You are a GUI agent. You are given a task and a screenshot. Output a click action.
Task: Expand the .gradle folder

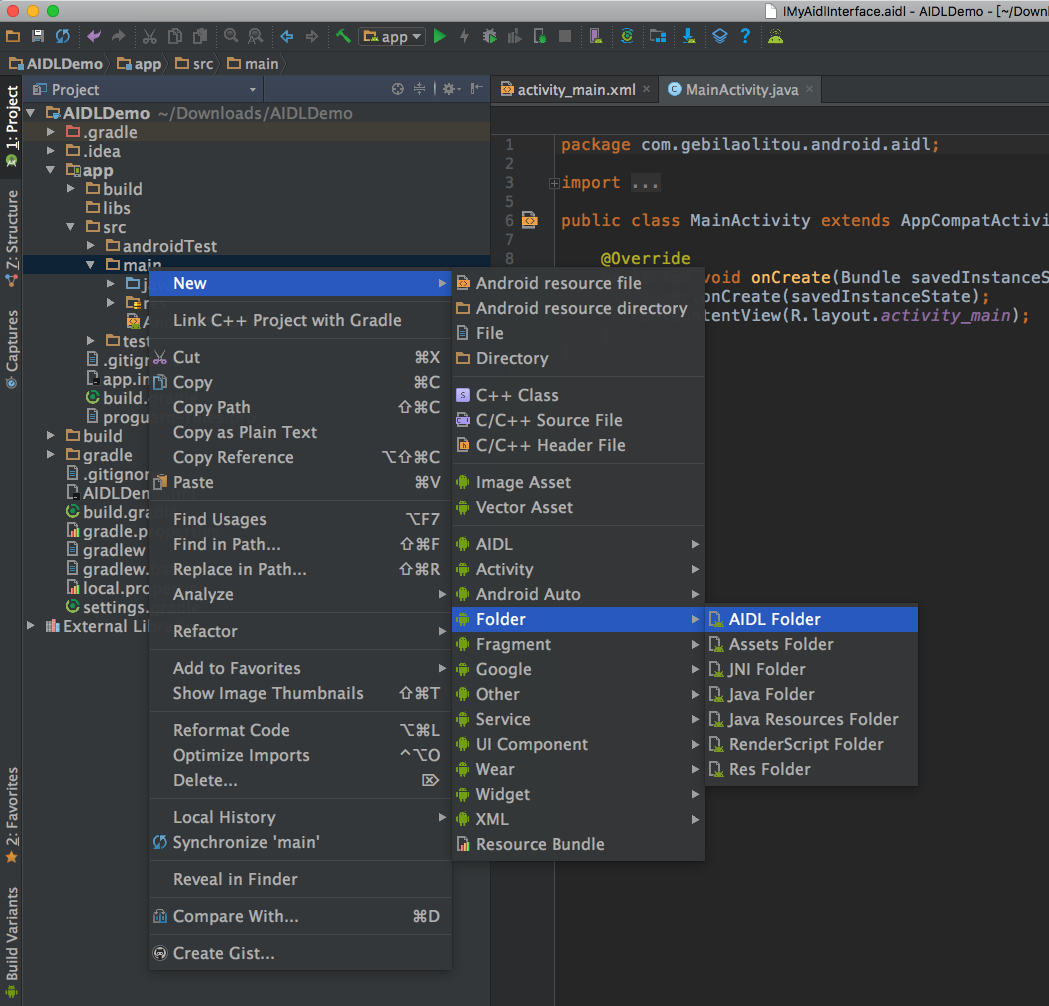tap(51, 132)
